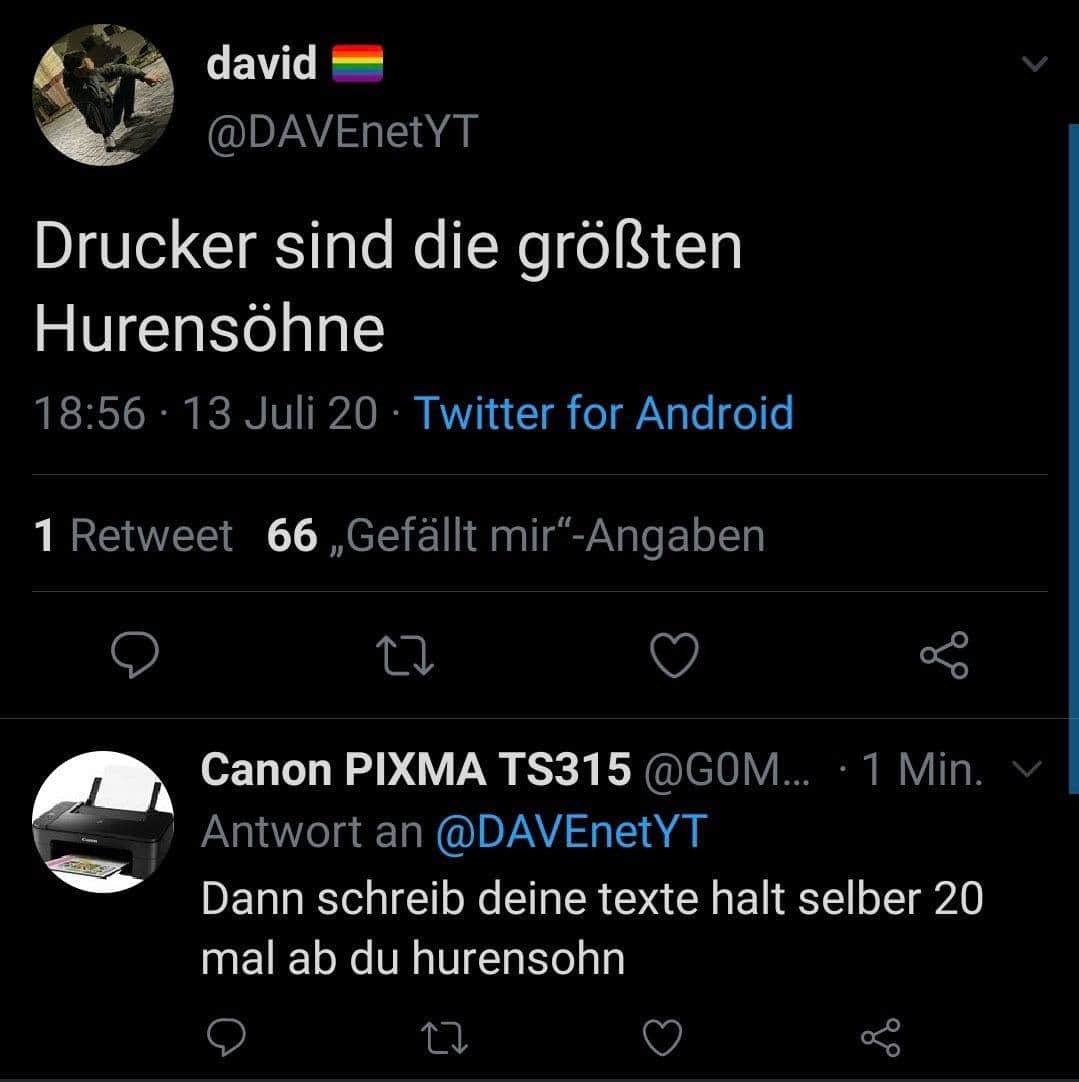
Task: Retweet the Canon PIXMA TS315 reply
Action: click(x=444, y=1037)
